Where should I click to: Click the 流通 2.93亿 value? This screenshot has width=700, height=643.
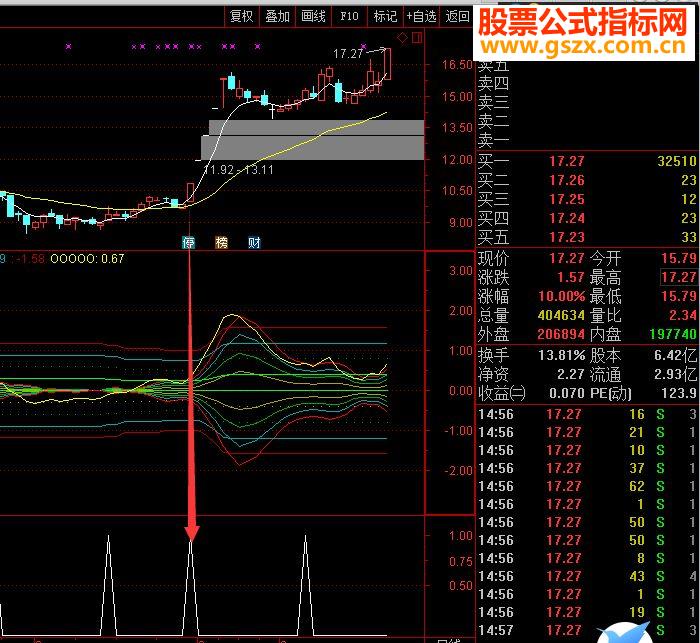point(675,374)
